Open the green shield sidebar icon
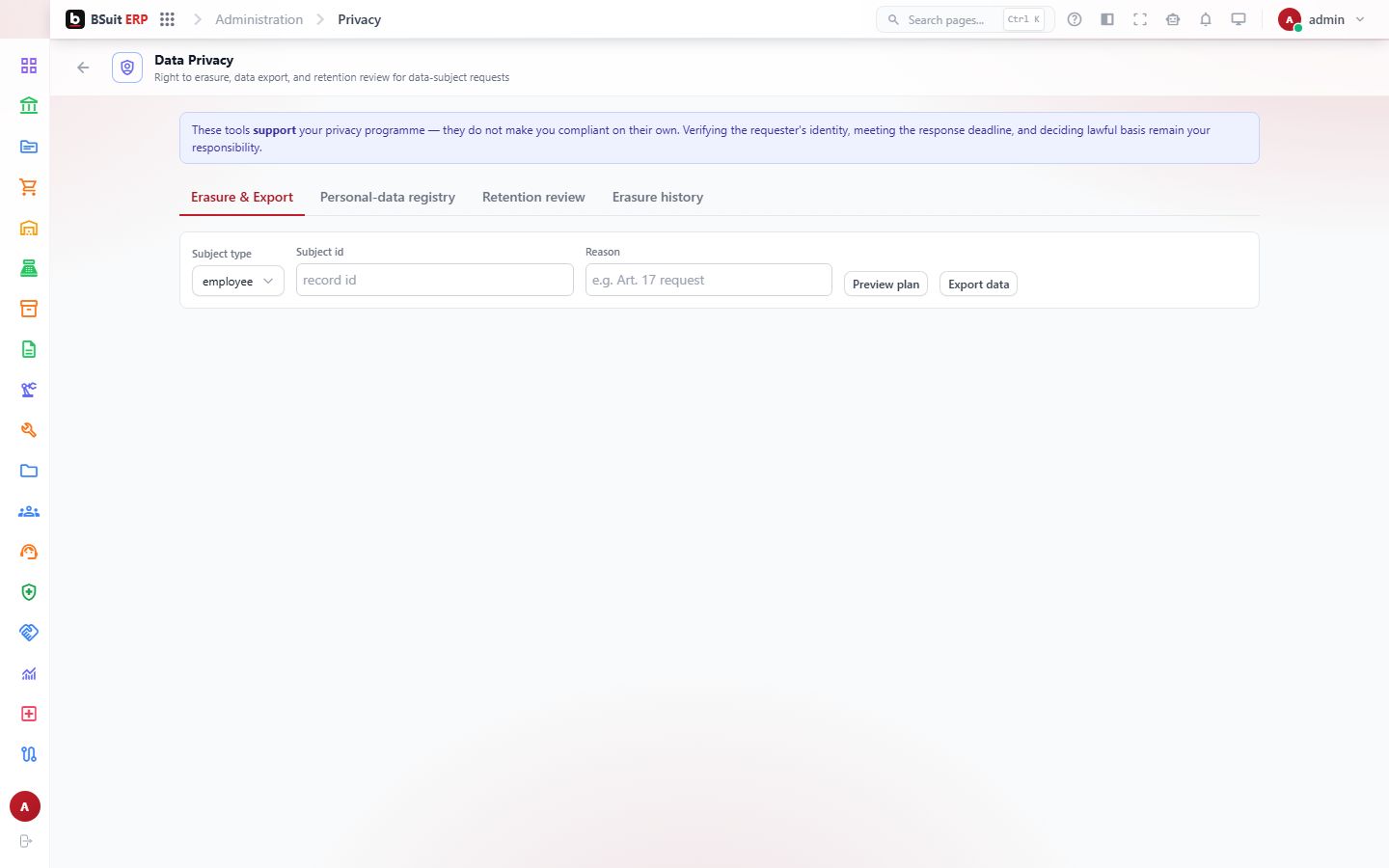The image size is (1389, 868). point(29,592)
